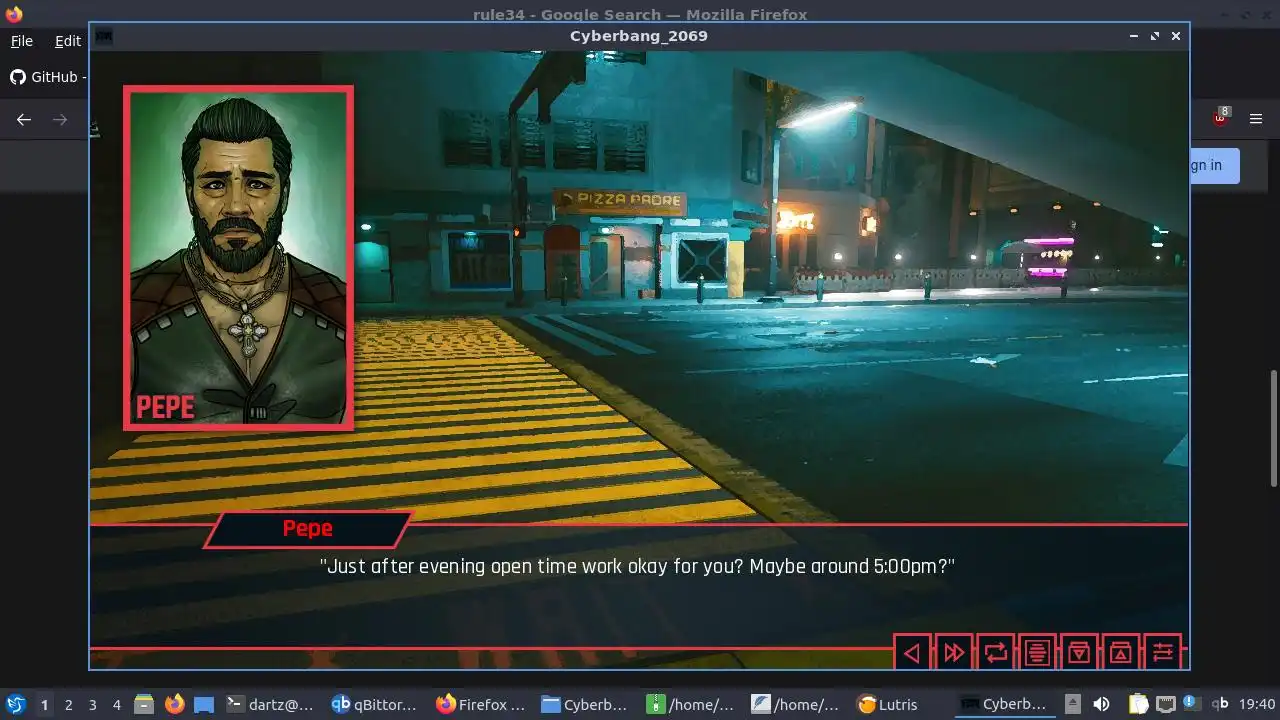Open the Cyberbang_2069 window menu icon
The height and width of the screenshot is (720, 1280).
103,36
